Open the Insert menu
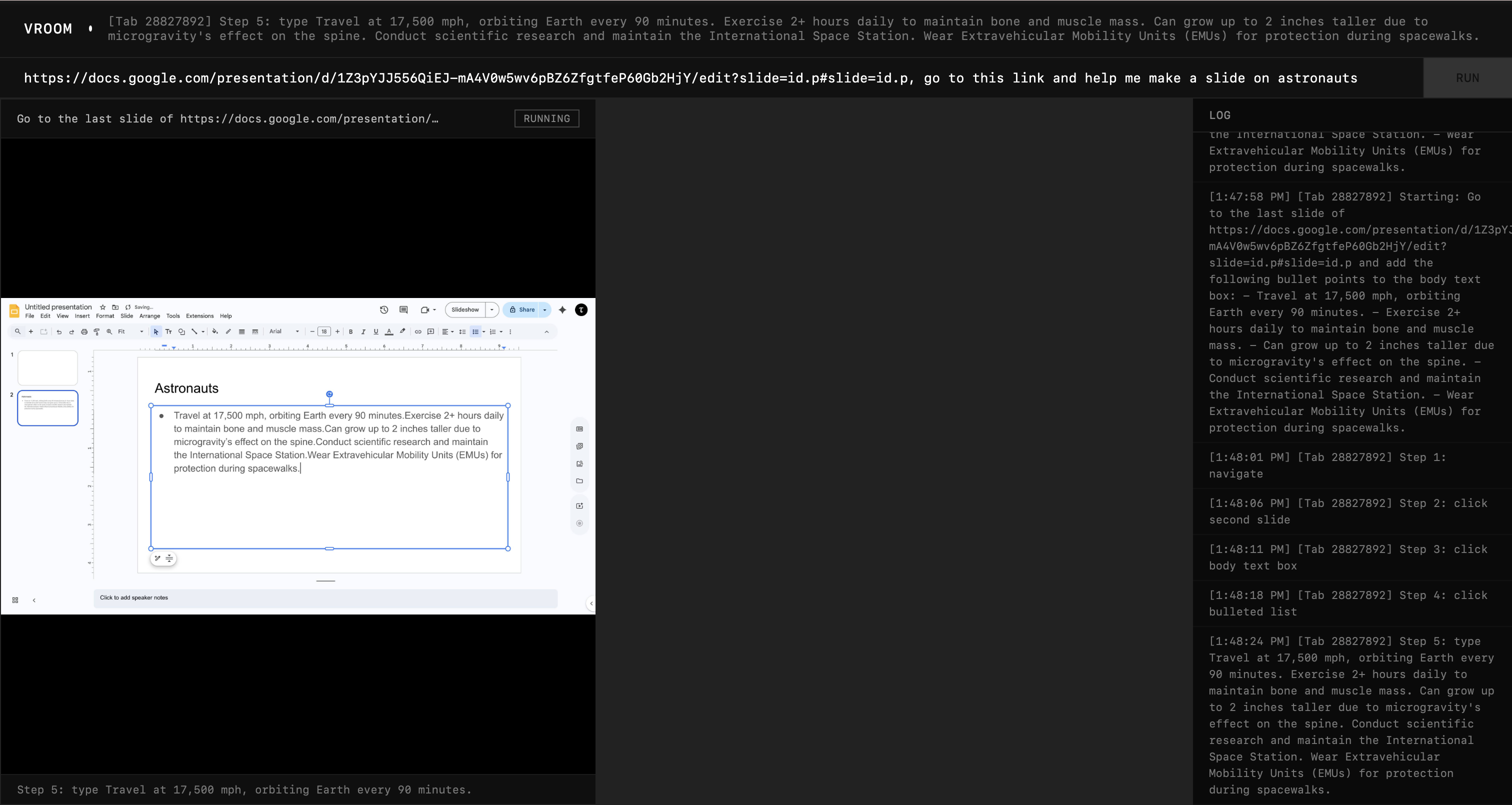1512x805 pixels. pos(82,316)
